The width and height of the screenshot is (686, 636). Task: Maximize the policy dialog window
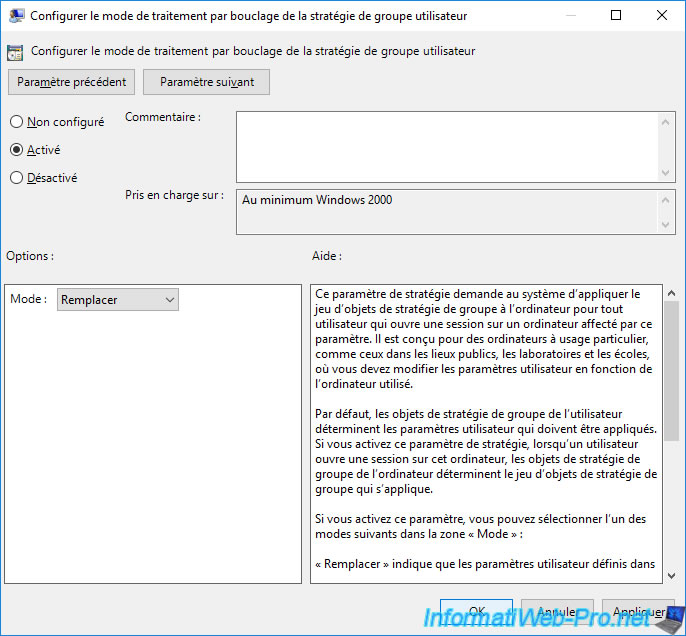coord(615,16)
